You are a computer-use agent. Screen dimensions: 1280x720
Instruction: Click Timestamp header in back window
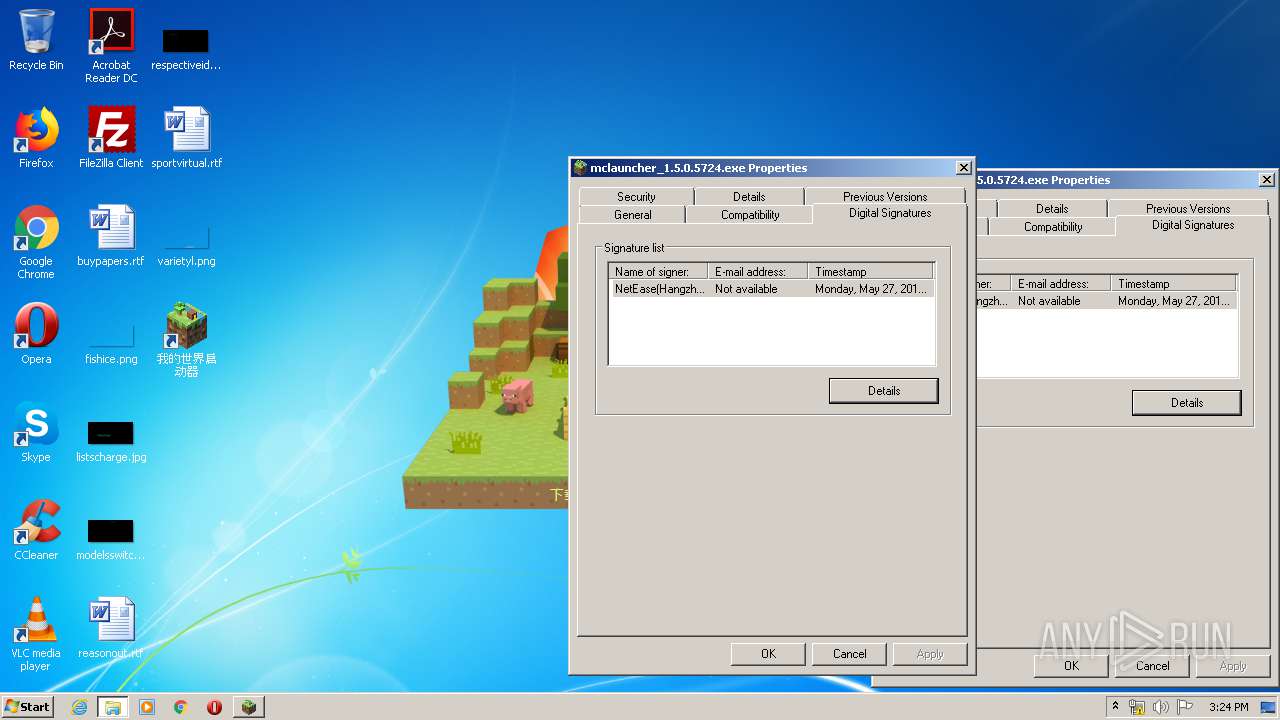coord(1174,284)
